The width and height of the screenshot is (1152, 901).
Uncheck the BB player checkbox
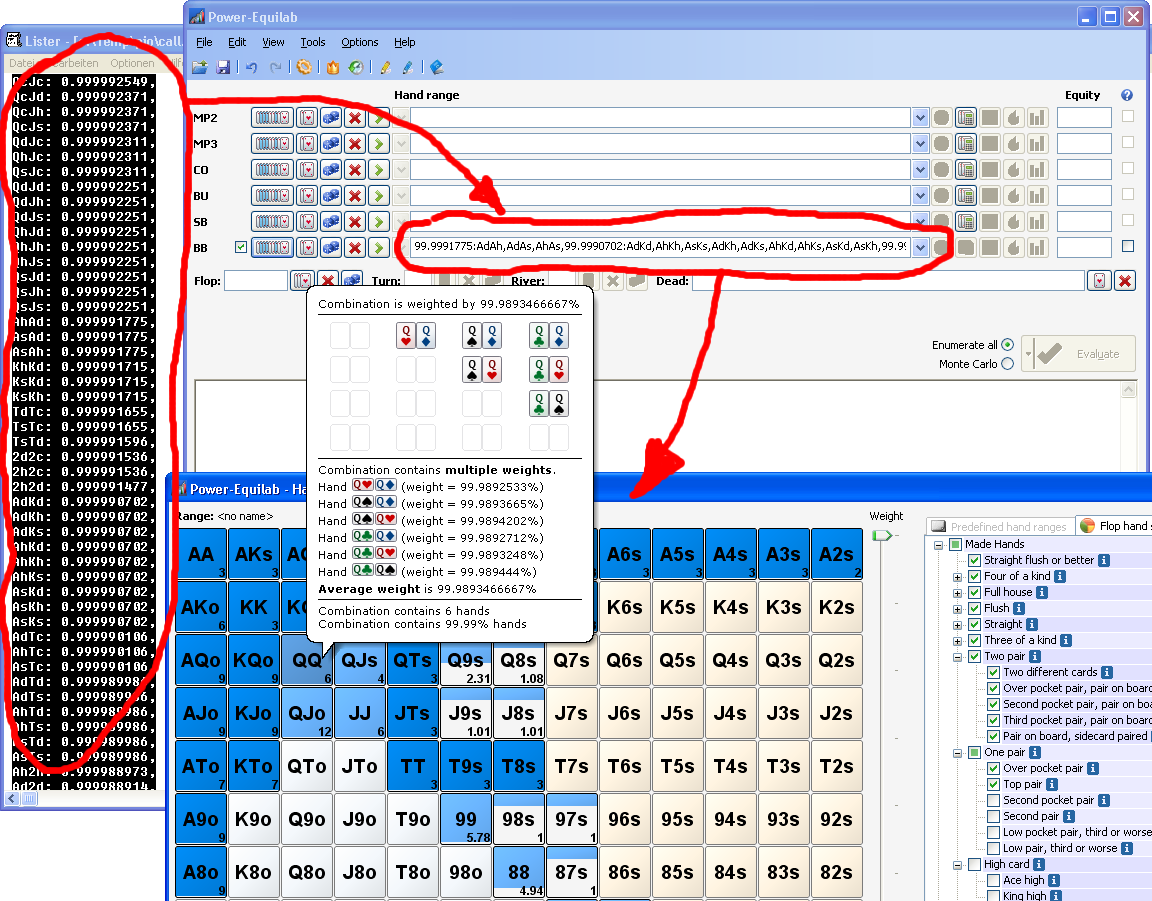click(240, 247)
